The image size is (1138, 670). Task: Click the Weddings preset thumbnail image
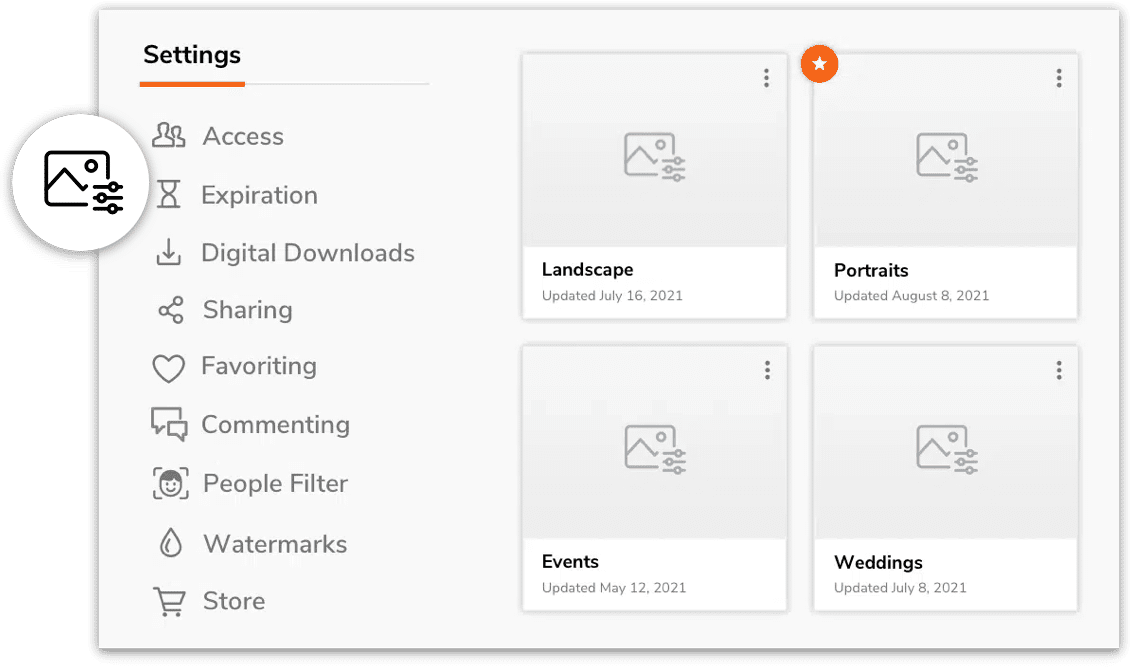[946, 443]
